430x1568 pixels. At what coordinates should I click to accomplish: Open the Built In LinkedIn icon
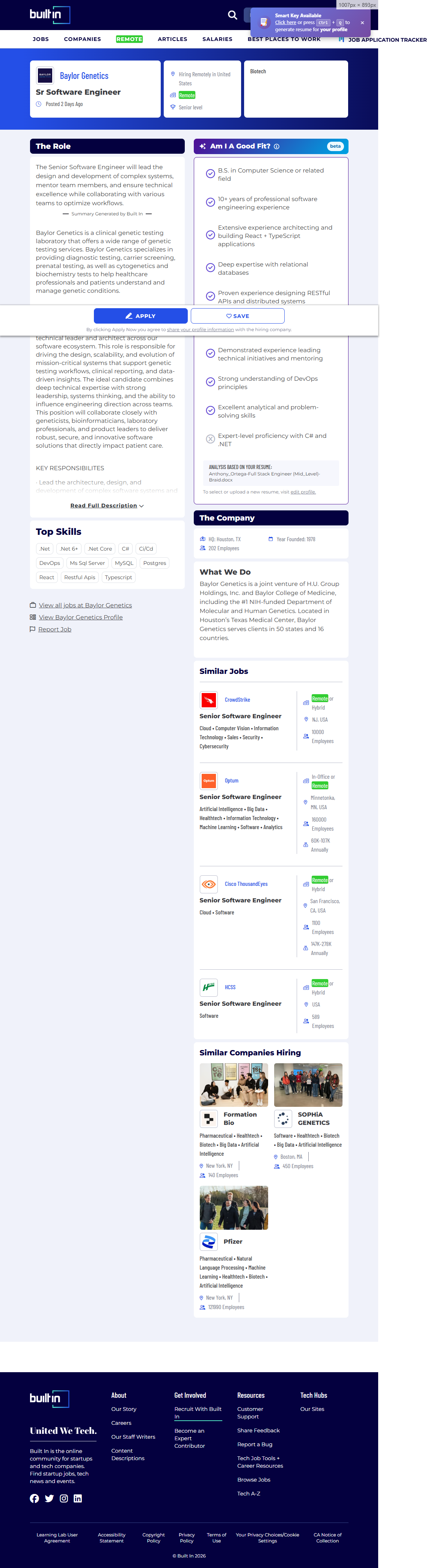(78, 1498)
